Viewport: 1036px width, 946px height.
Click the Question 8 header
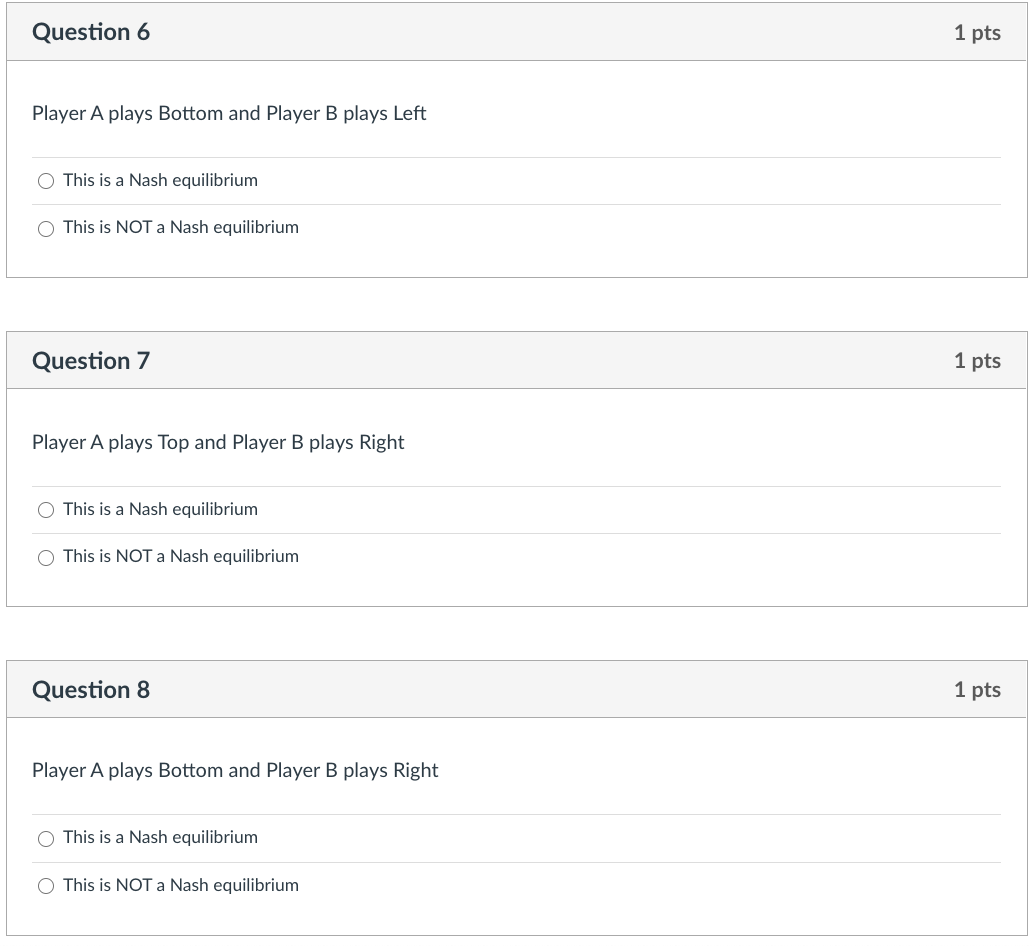pos(91,689)
